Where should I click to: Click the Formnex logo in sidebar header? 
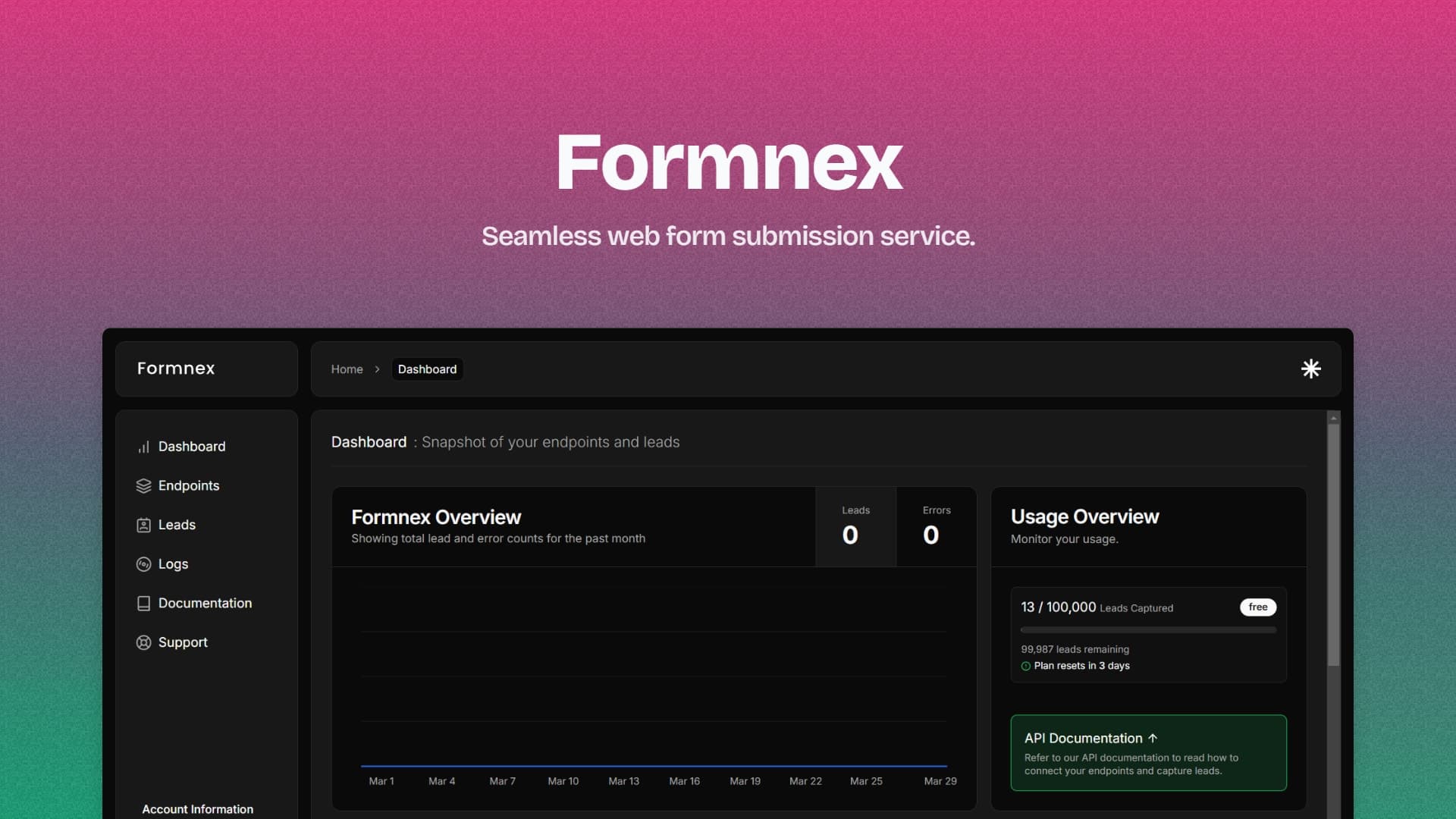175,369
